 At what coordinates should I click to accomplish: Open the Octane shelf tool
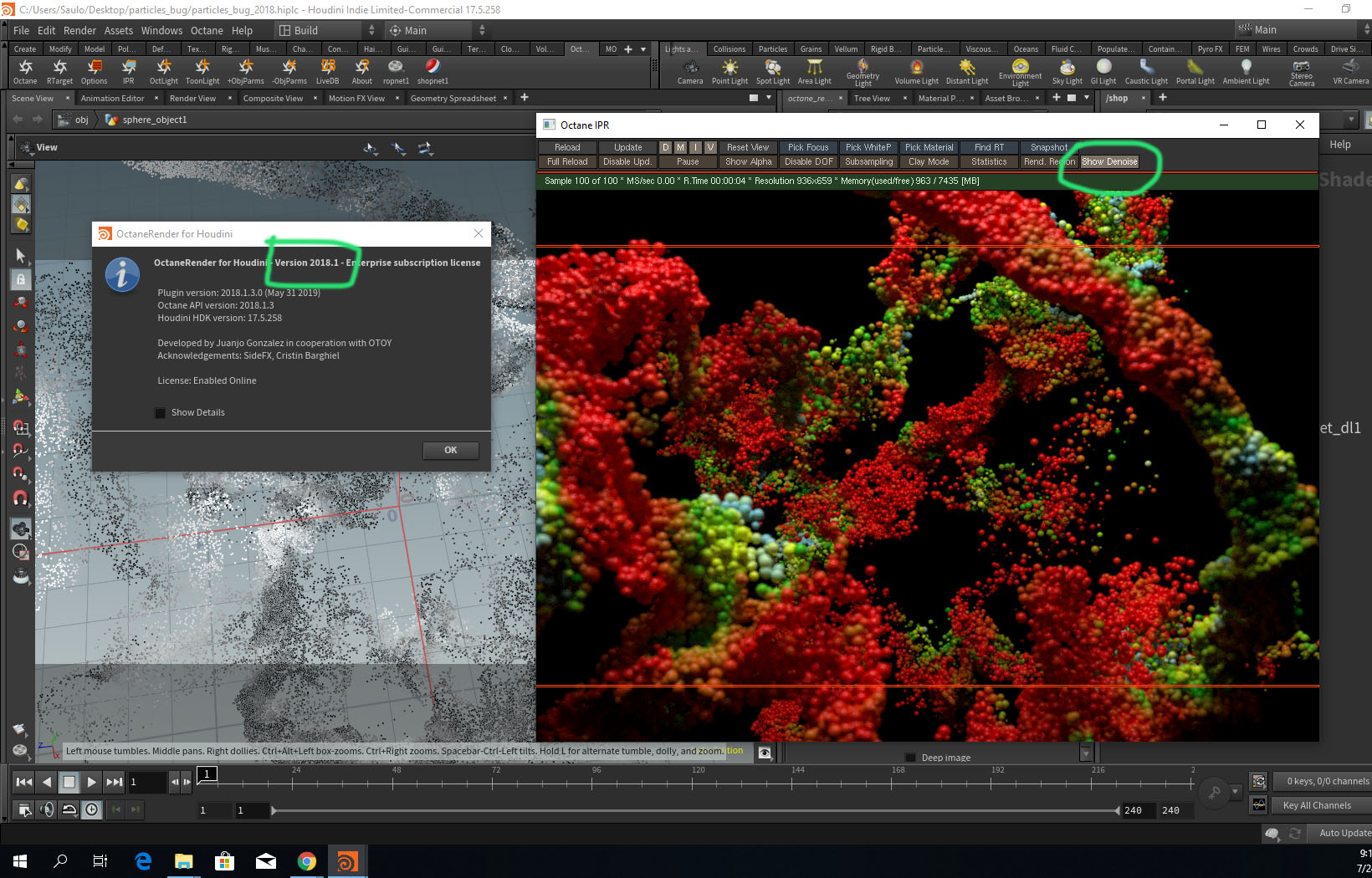click(x=25, y=71)
